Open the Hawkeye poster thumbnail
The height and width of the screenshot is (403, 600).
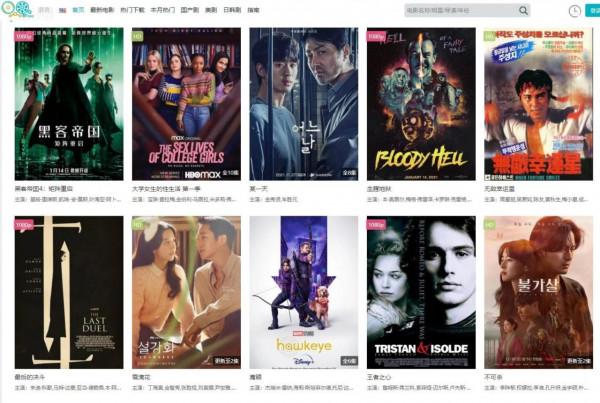(x=304, y=292)
